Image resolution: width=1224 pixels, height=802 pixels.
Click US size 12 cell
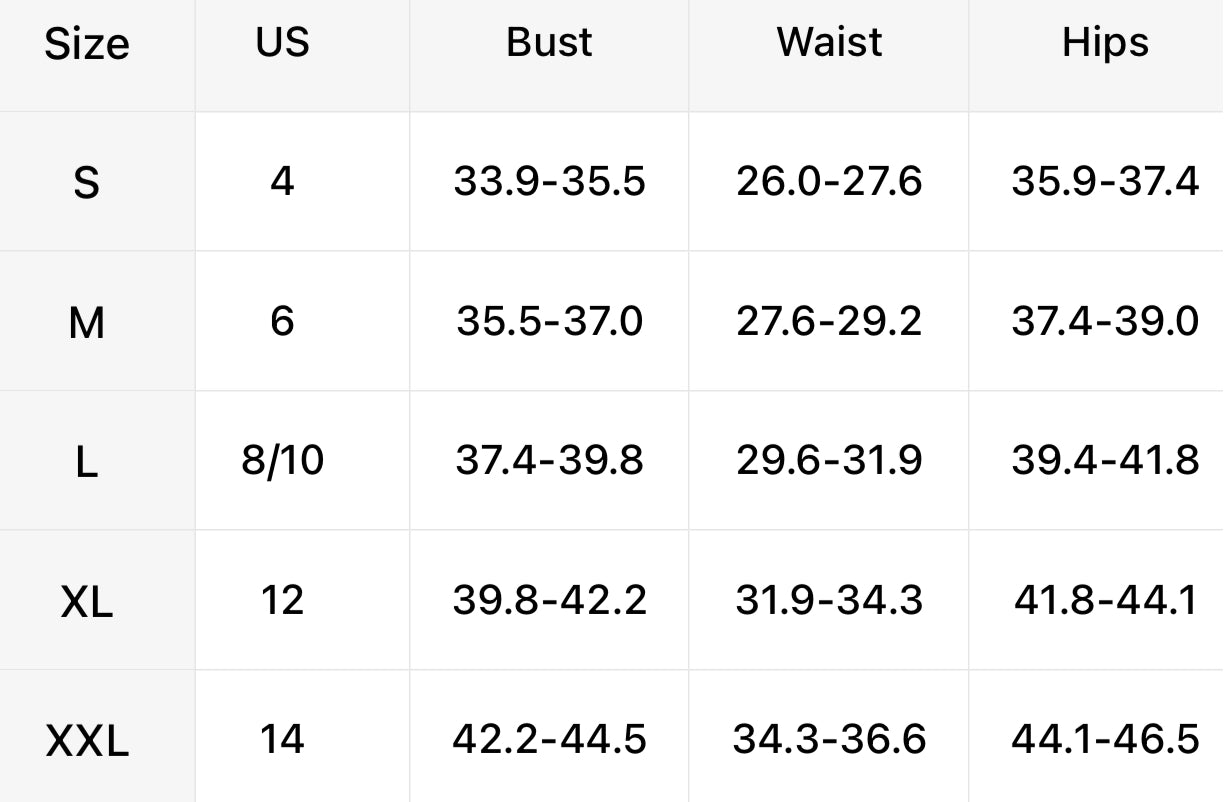pyautogui.click(x=282, y=600)
